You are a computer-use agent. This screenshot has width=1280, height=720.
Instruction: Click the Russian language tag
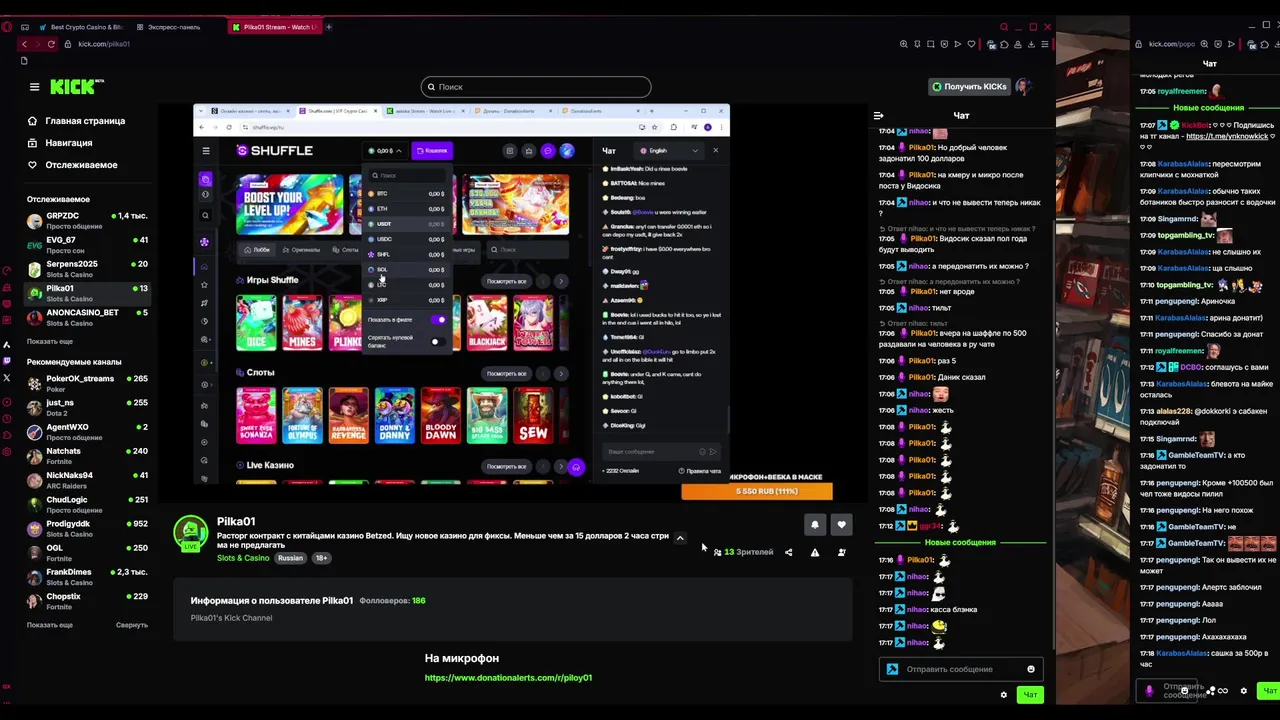[x=290, y=558]
